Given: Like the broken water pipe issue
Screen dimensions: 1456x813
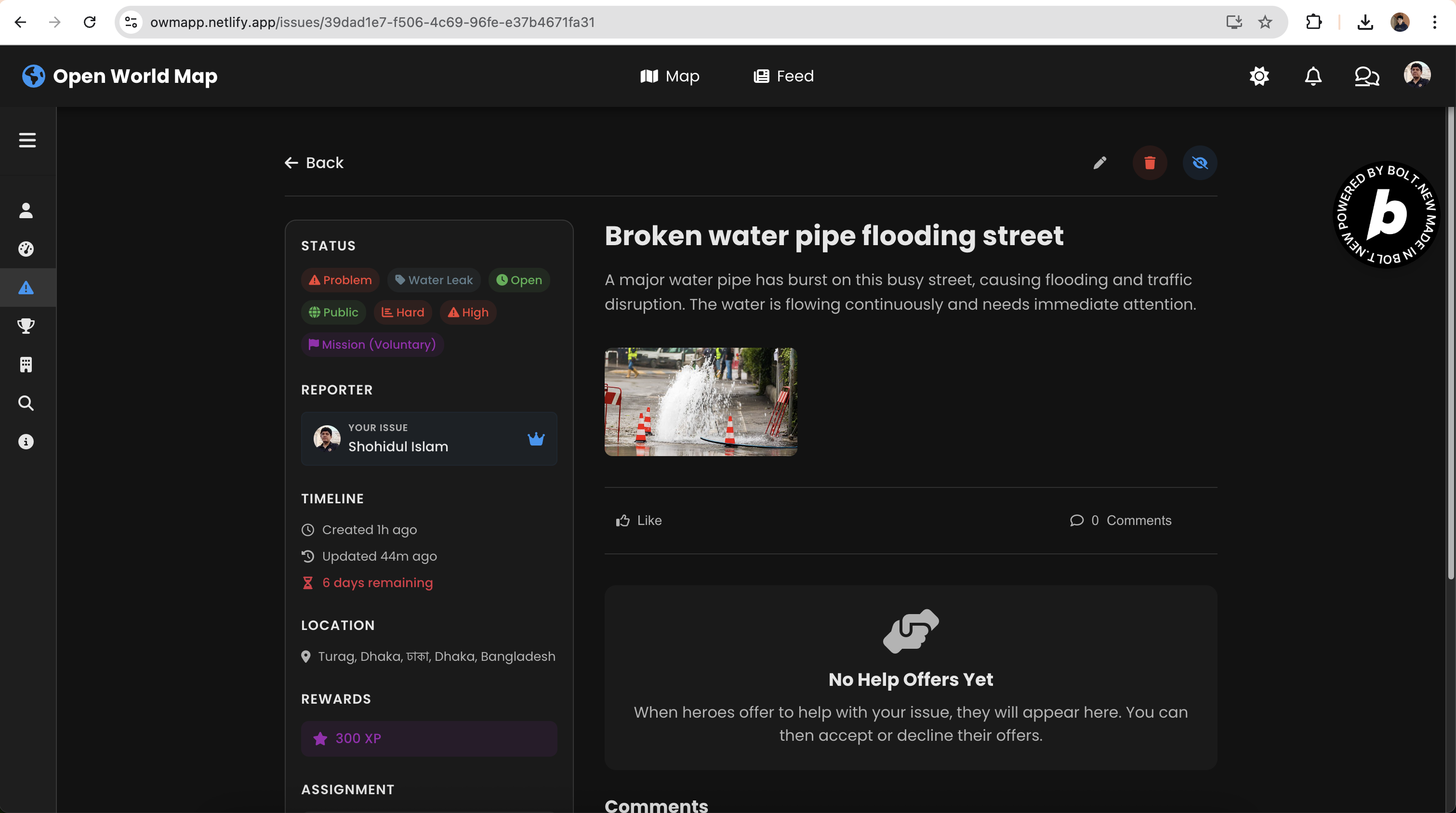Looking at the screenshot, I should click(x=639, y=520).
